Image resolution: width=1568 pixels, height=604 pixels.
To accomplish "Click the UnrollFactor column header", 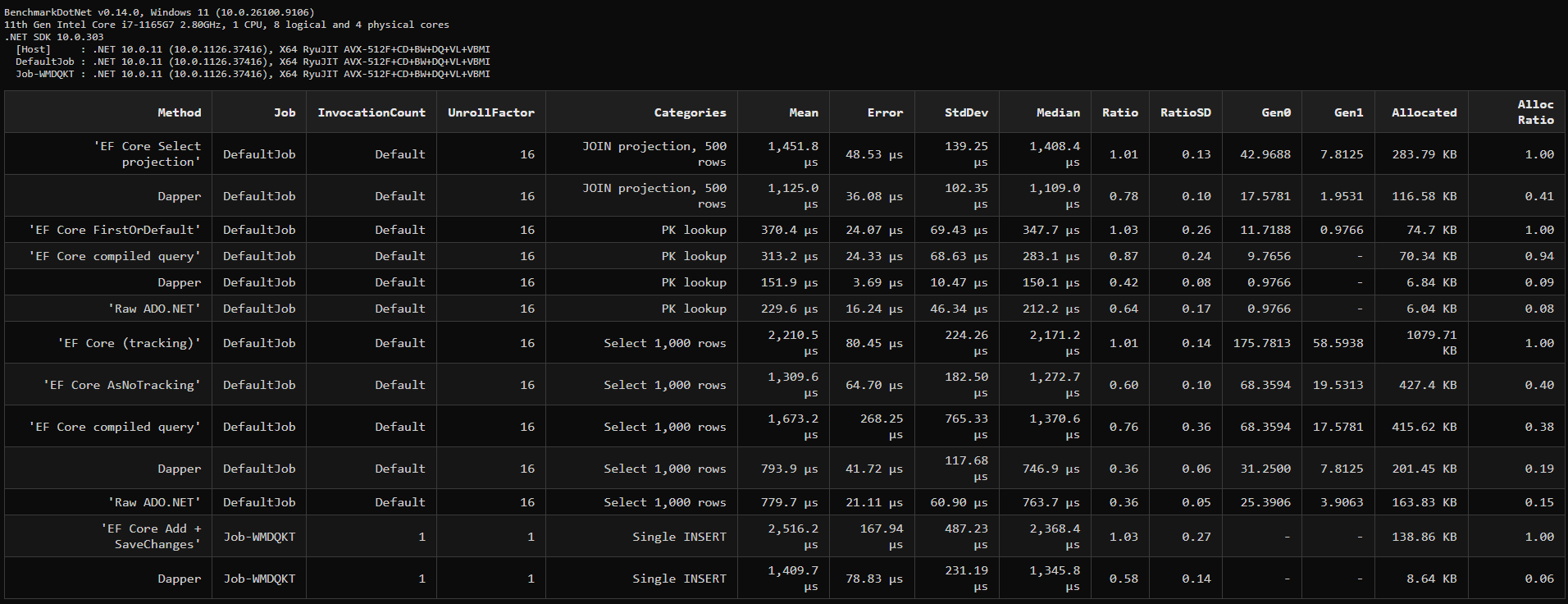I will point(490,112).
